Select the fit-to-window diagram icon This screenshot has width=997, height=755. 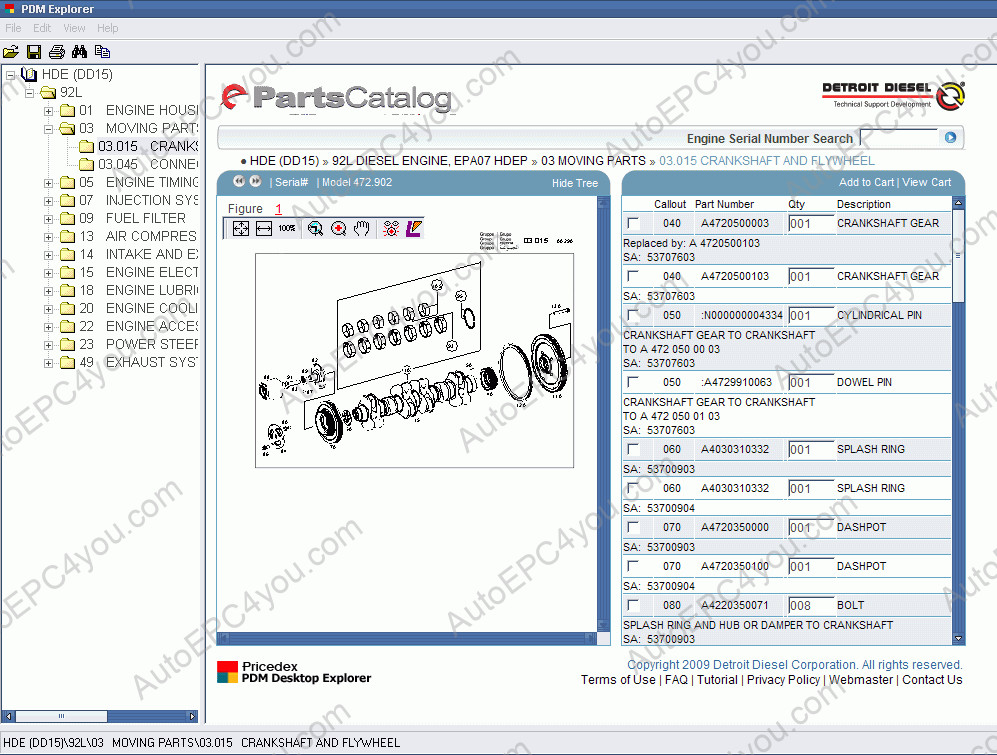241,229
